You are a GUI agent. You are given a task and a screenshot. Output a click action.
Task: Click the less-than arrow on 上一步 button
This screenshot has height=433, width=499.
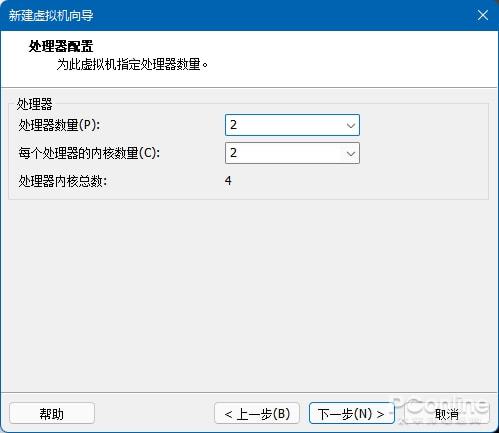click(x=228, y=414)
